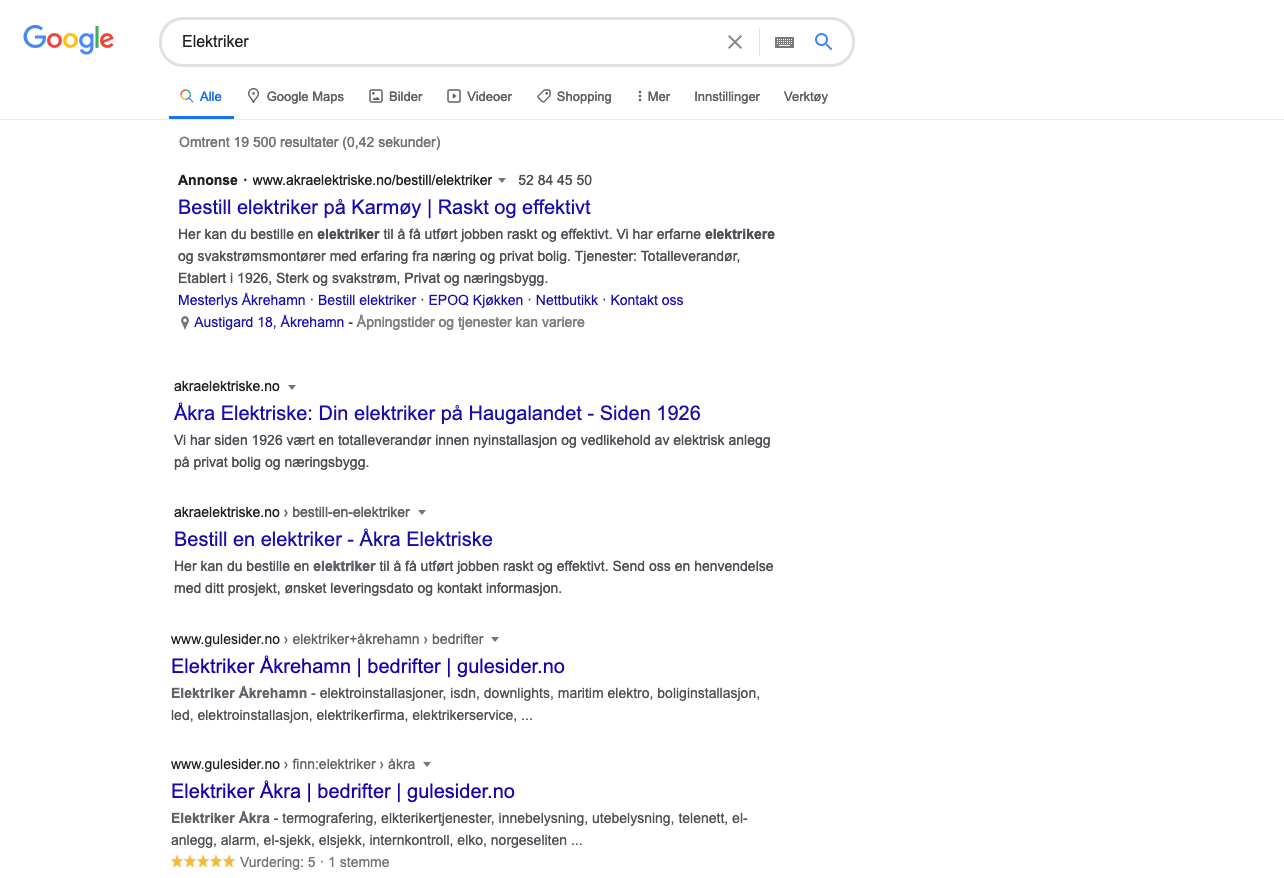1284x878 pixels.
Task: Open 'Bestill en elektriker - Åkra Elektriske'
Action: (333, 539)
